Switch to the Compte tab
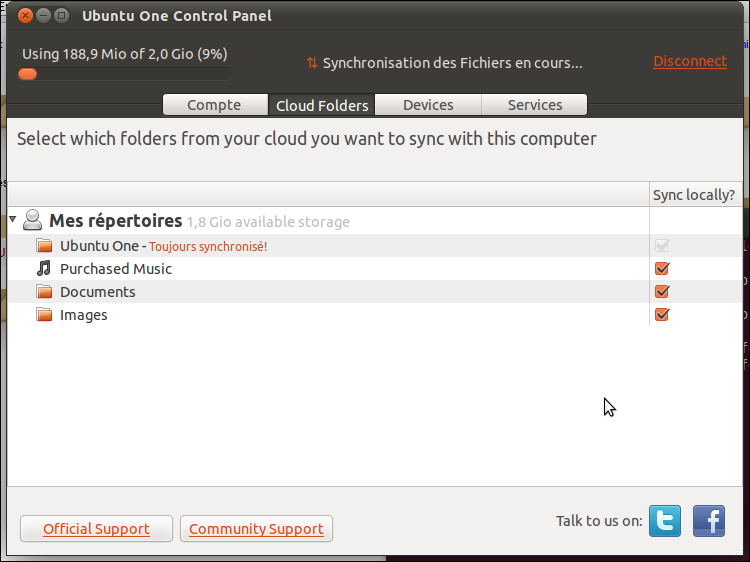Screen dimensions: 750x562 coord(215,105)
